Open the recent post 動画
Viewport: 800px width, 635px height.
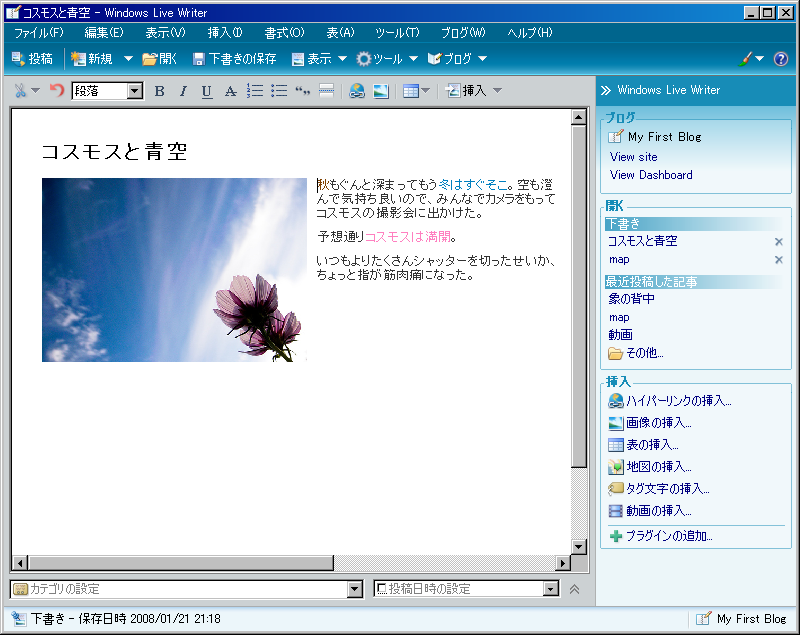[x=620, y=335]
